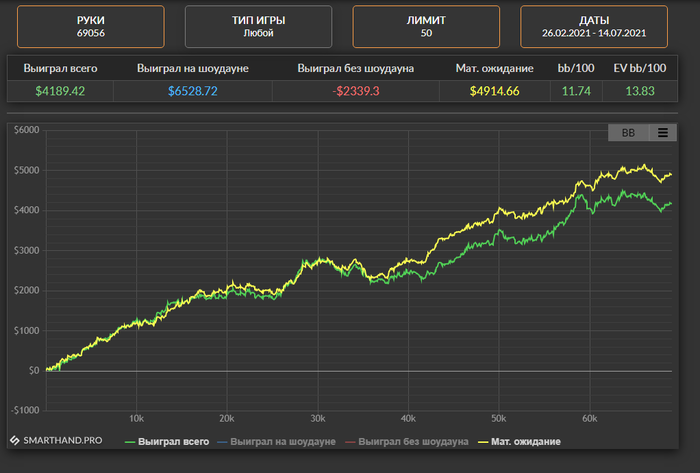This screenshot has height=473, width=700.
Task: Click the -$1000 y-axis label
Action: click(x=25, y=410)
